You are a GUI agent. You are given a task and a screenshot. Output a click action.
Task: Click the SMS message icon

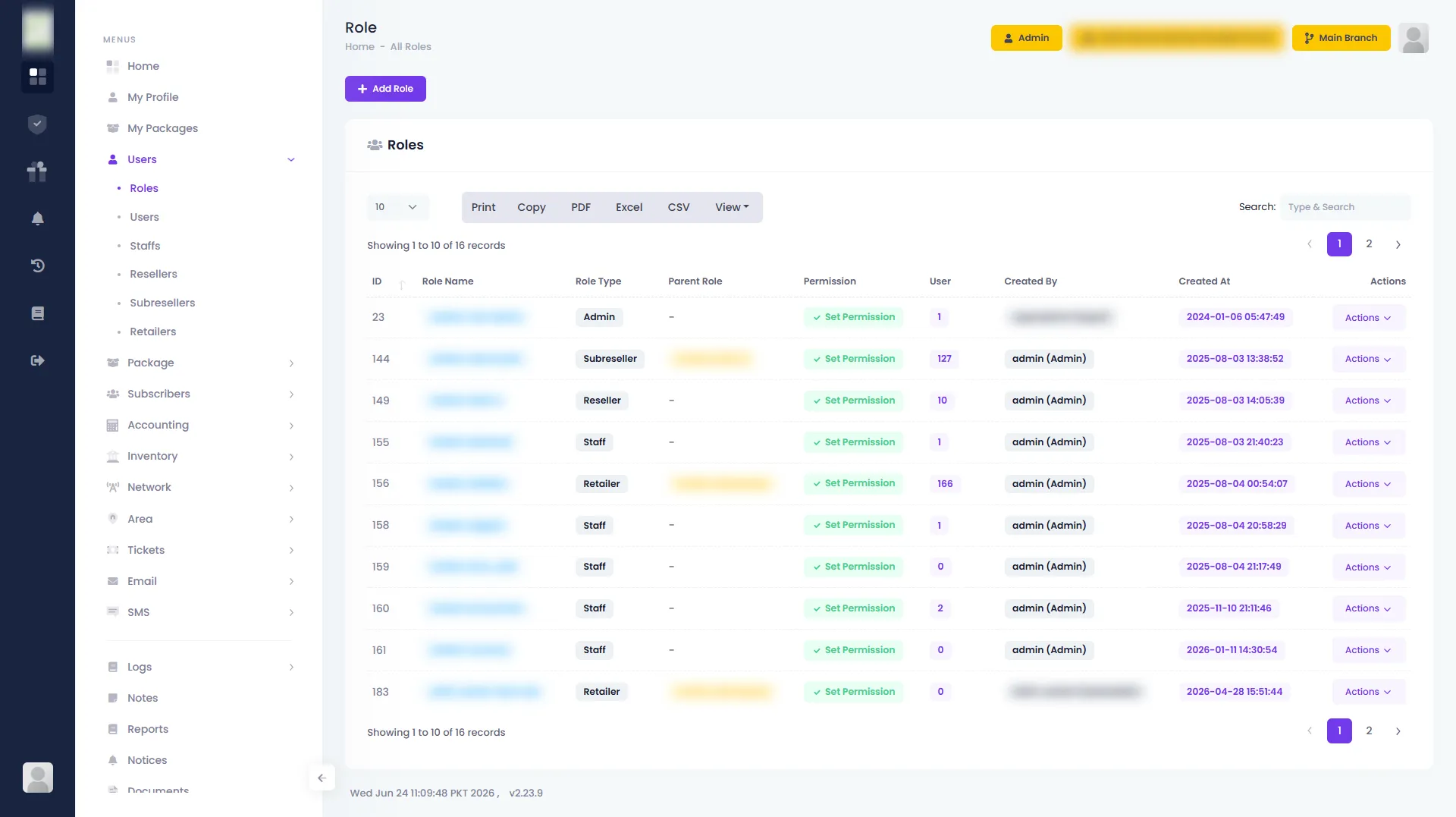pos(113,612)
